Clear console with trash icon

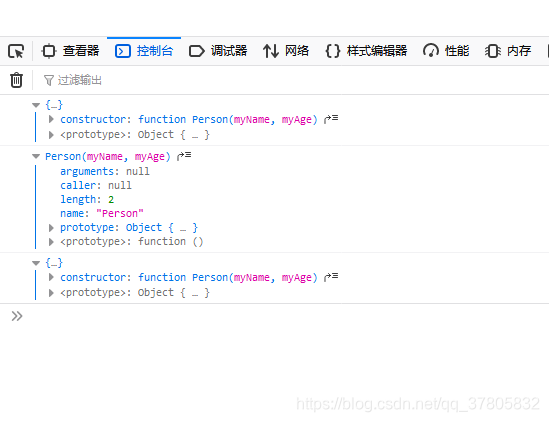click(x=16, y=80)
